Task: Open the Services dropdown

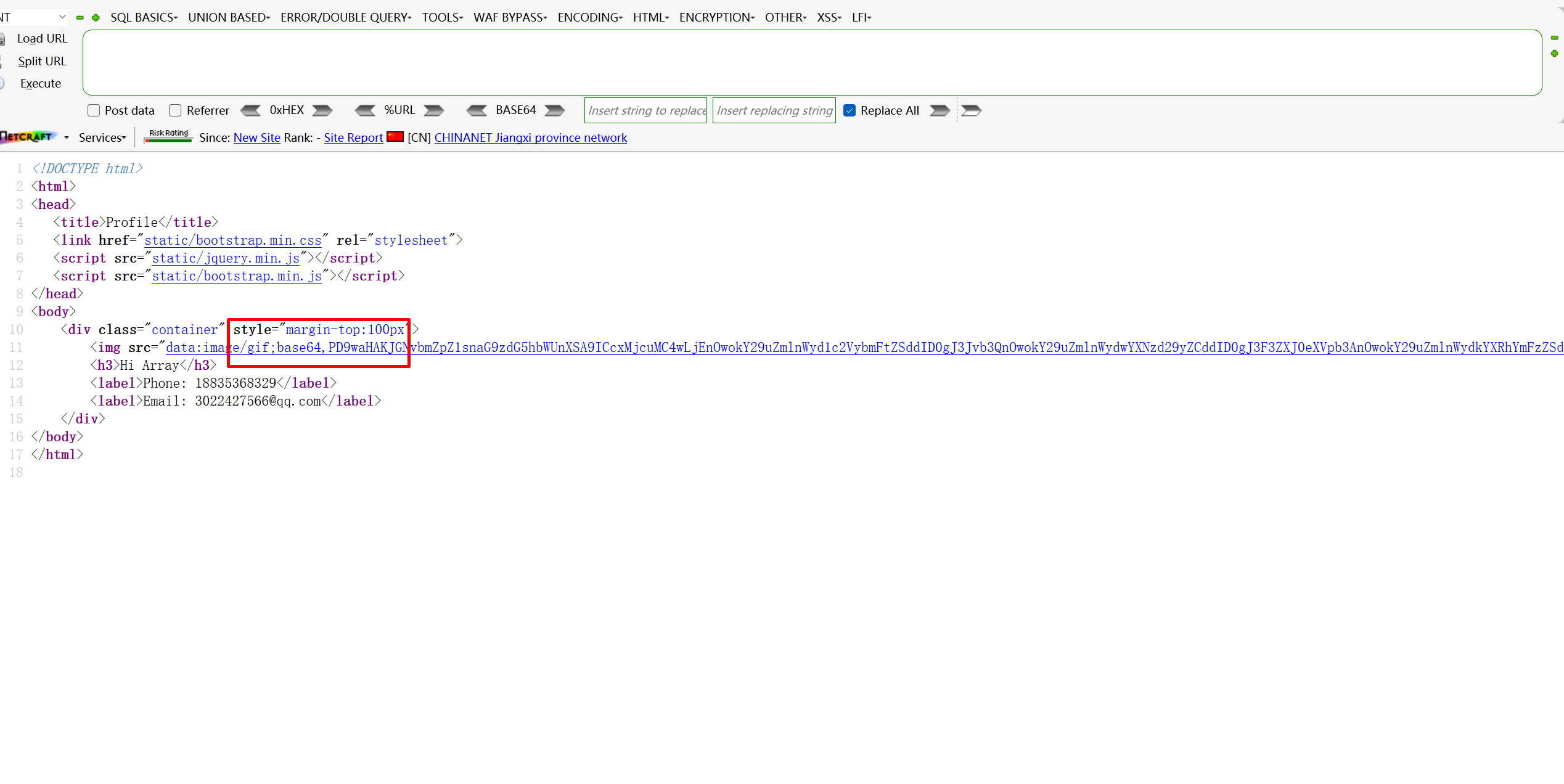Action: tap(102, 137)
